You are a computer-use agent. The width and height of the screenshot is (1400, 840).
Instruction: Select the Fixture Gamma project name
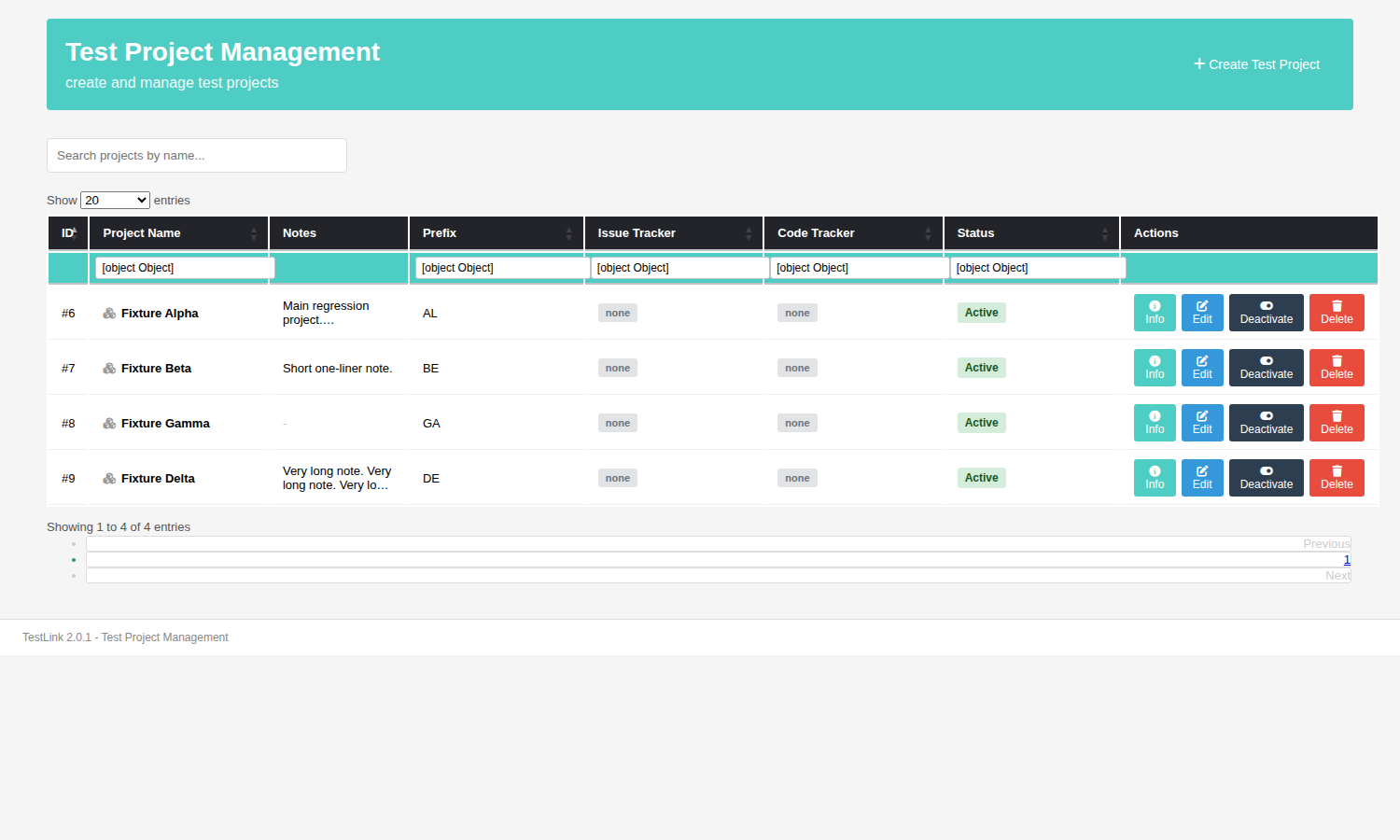(x=165, y=424)
